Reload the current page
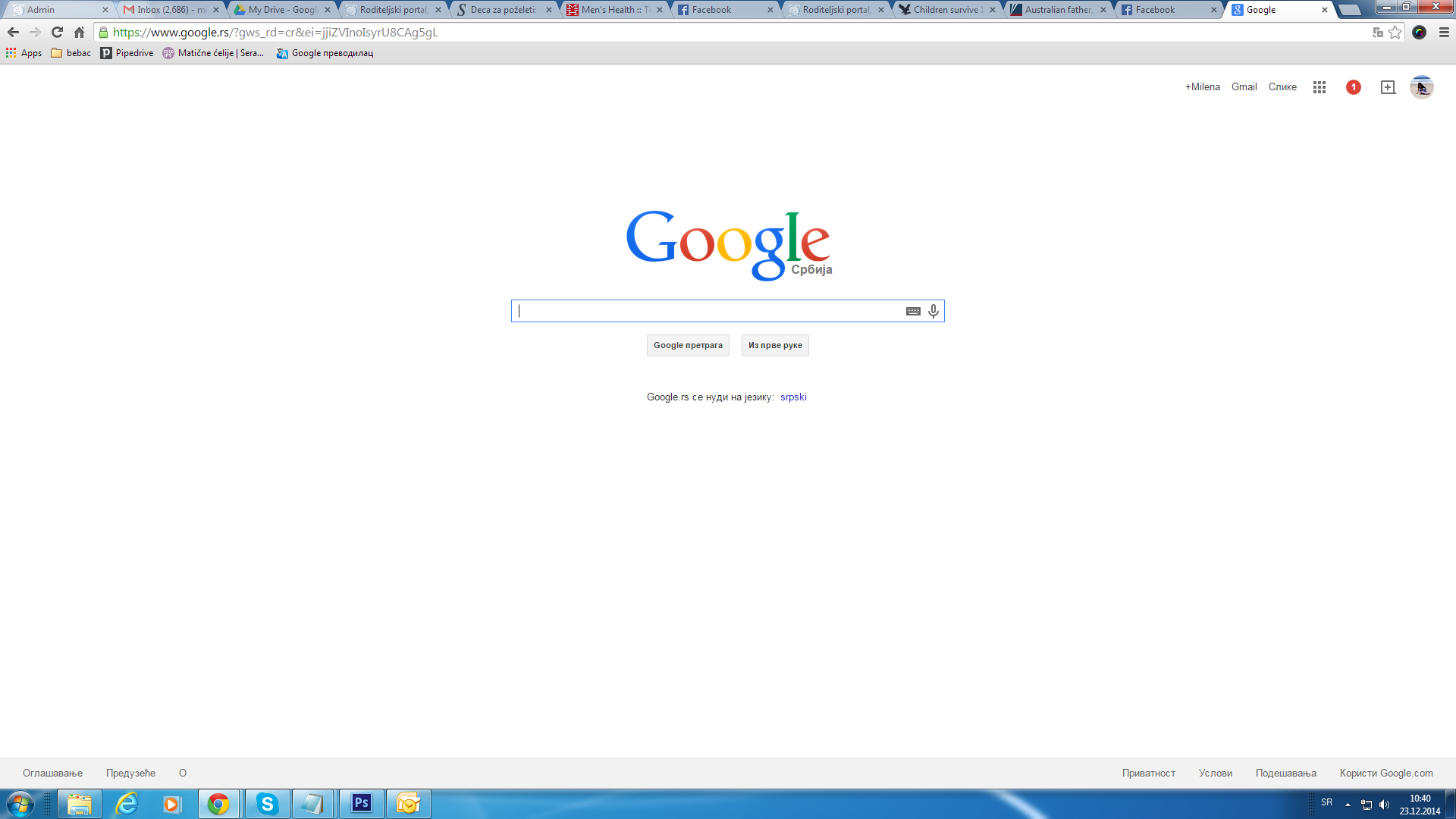The height and width of the screenshot is (819, 1456). (x=57, y=33)
